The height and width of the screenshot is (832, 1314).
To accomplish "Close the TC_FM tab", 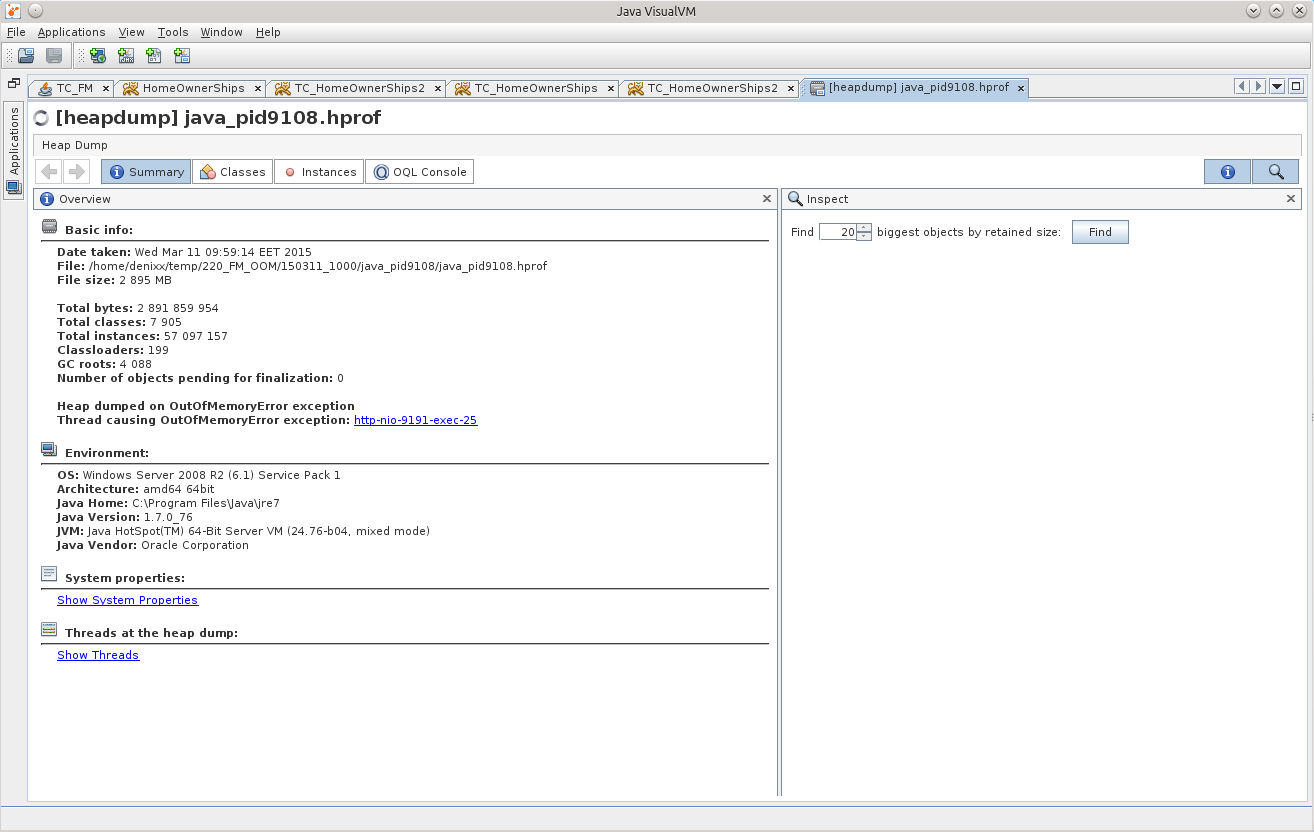I will [106, 88].
